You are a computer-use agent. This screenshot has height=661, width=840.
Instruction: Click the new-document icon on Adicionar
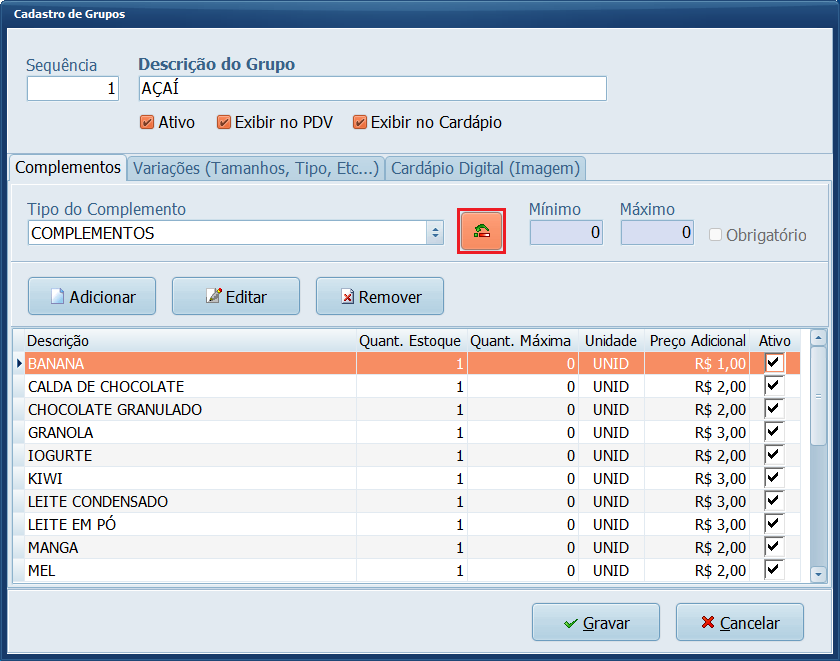click(x=59, y=295)
